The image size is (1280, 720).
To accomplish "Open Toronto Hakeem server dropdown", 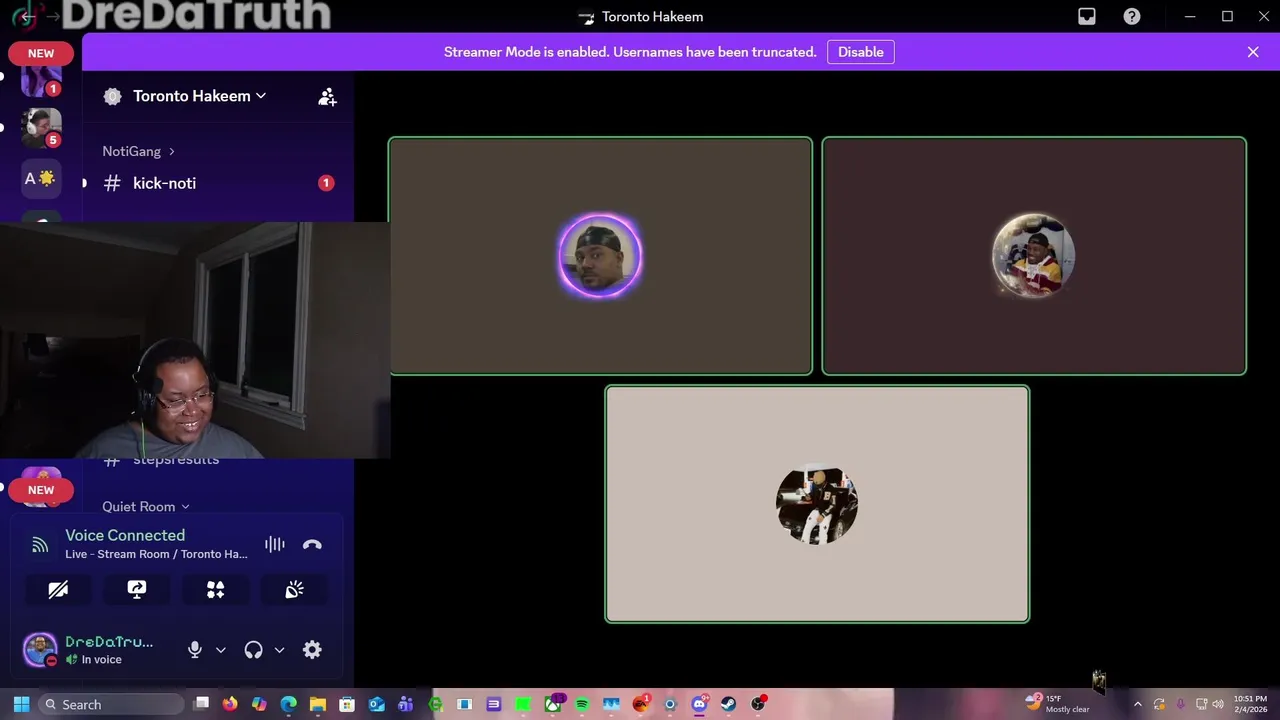I will click(x=200, y=96).
